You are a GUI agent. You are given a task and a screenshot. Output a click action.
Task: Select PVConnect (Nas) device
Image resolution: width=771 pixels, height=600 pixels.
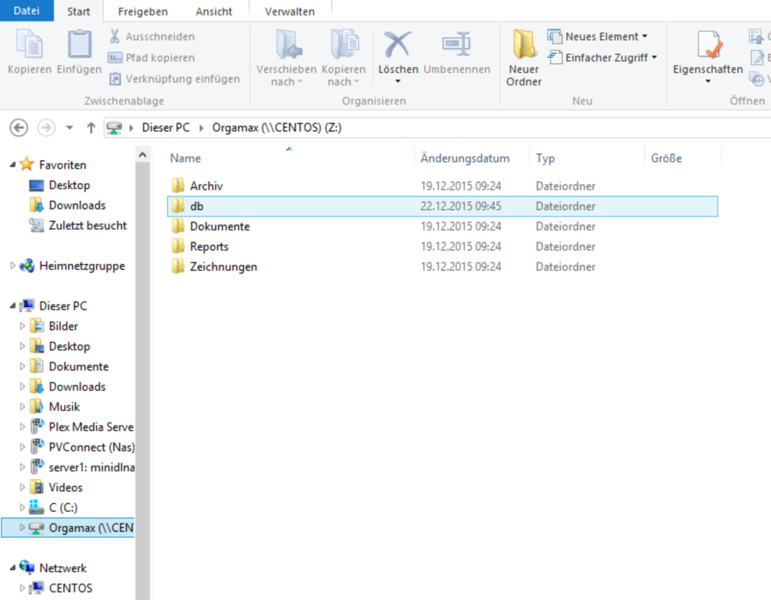coord(82,448)
